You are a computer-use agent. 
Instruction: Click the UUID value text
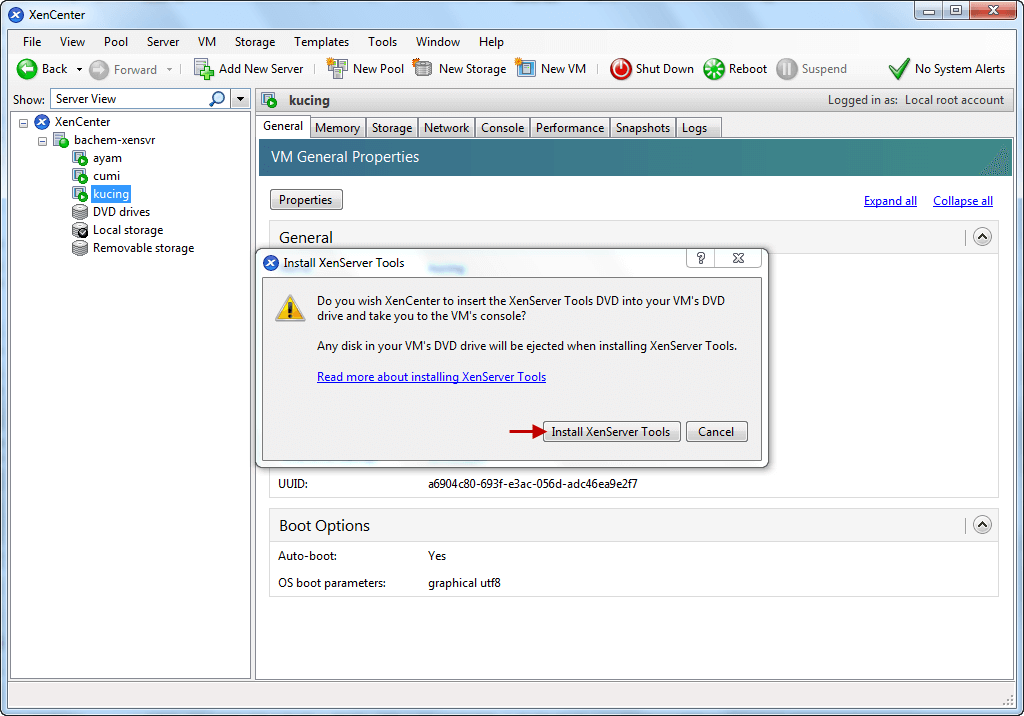click(x=533, y=484)
